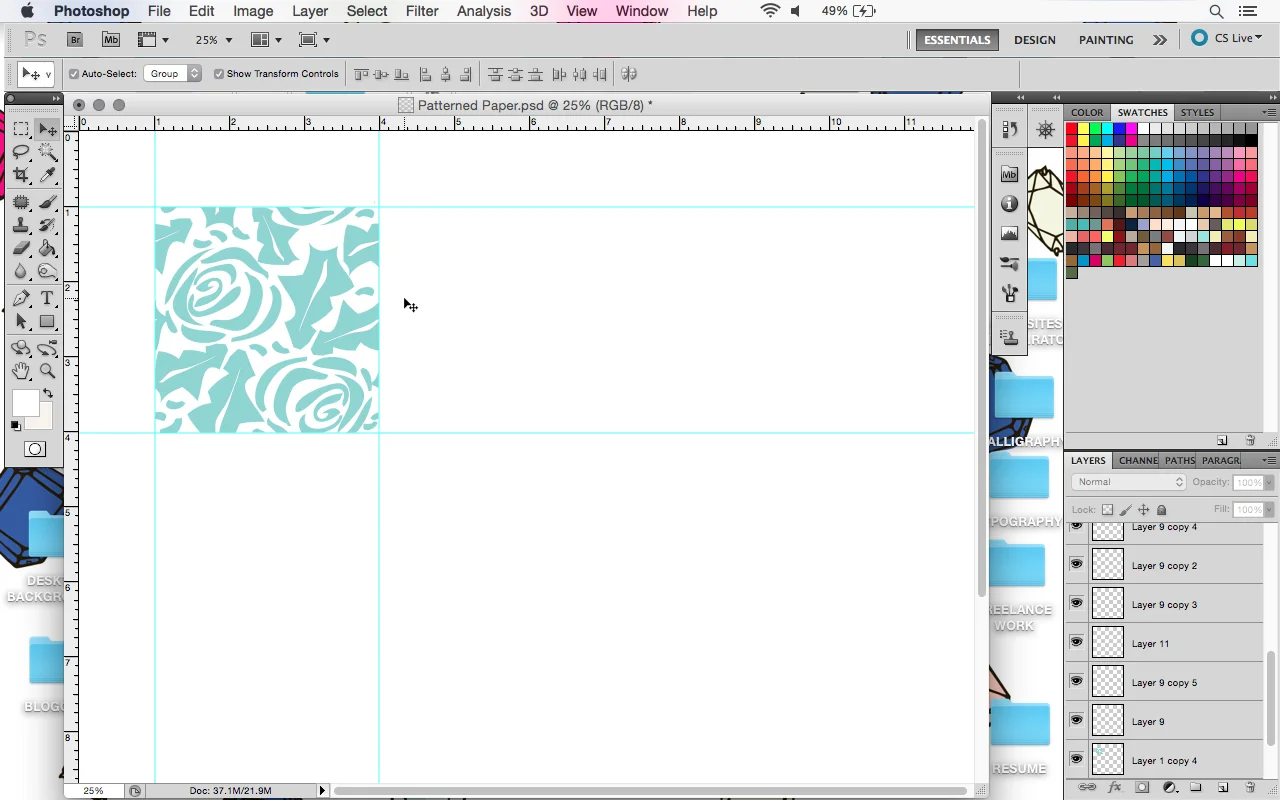The image size is (1280, 800).
Task: Switch to the Color tab
Action: [x=1087, y=112]
